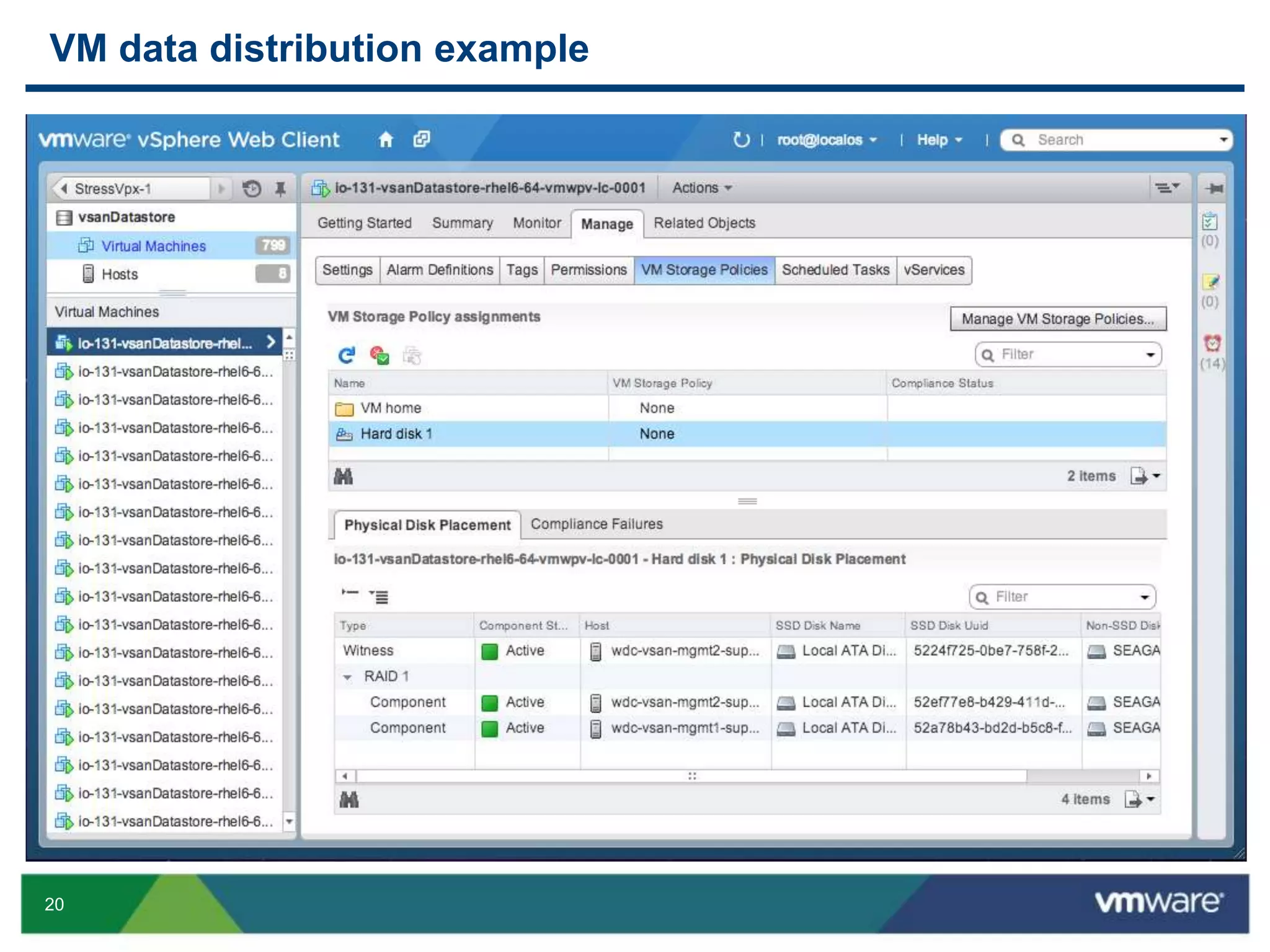Open the alarms clock icon showing 14
Viewport: 1270px width, 952px height.
[1212, 343]
